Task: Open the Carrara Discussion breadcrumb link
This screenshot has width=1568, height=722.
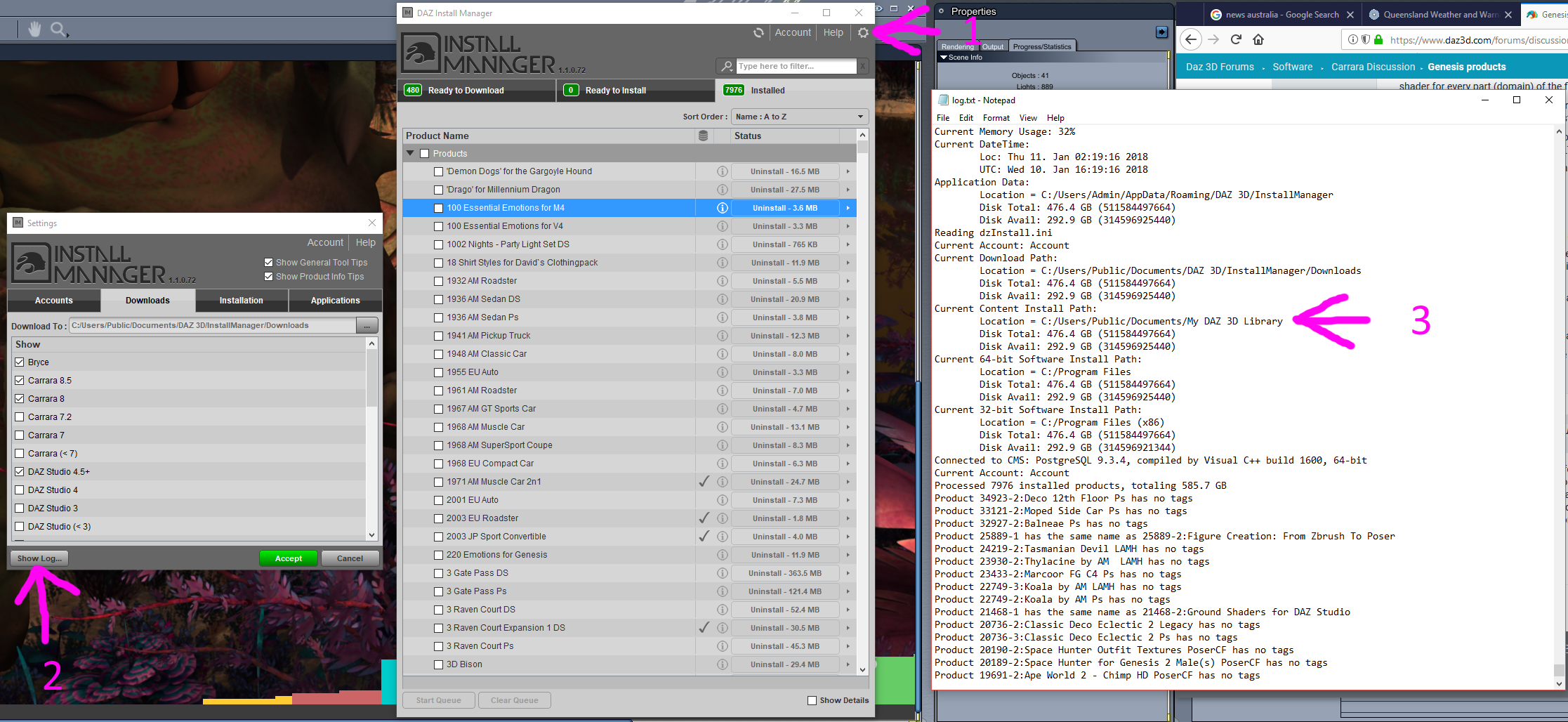Action: (1373, 67)
